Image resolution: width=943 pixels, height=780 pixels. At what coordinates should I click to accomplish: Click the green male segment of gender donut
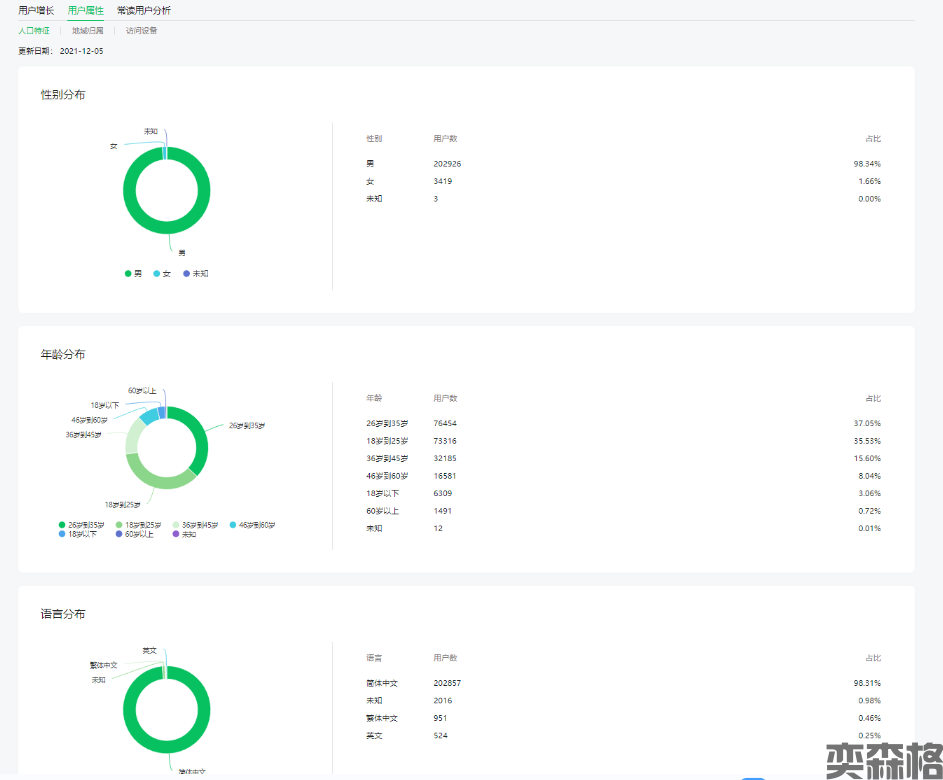pos(130,200)
